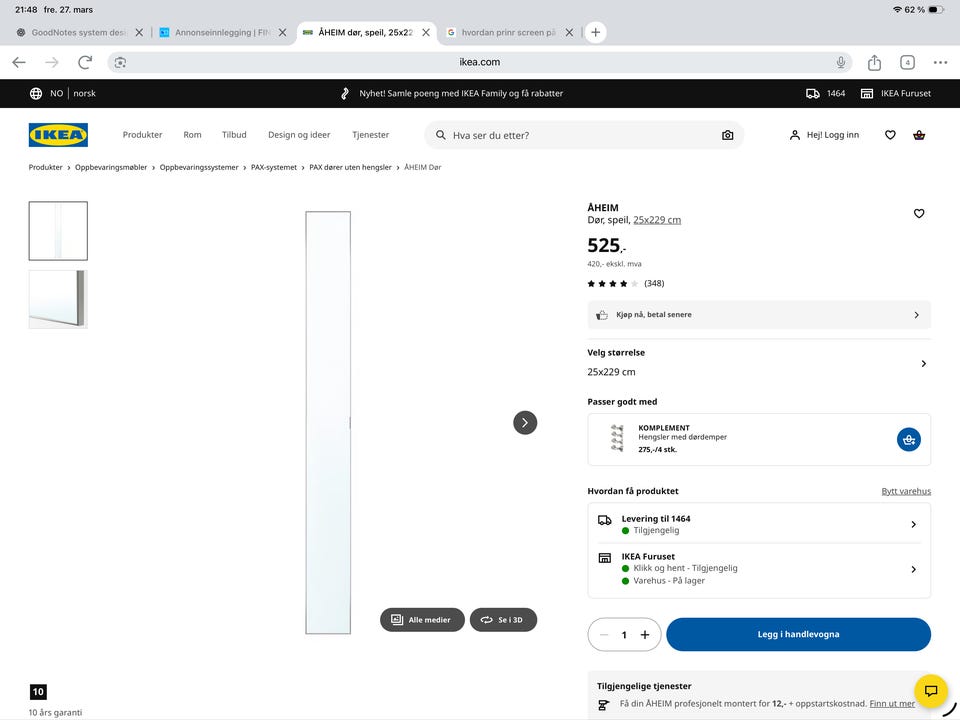
Task: Expand Levering til 1464 details
Action: 759,524
